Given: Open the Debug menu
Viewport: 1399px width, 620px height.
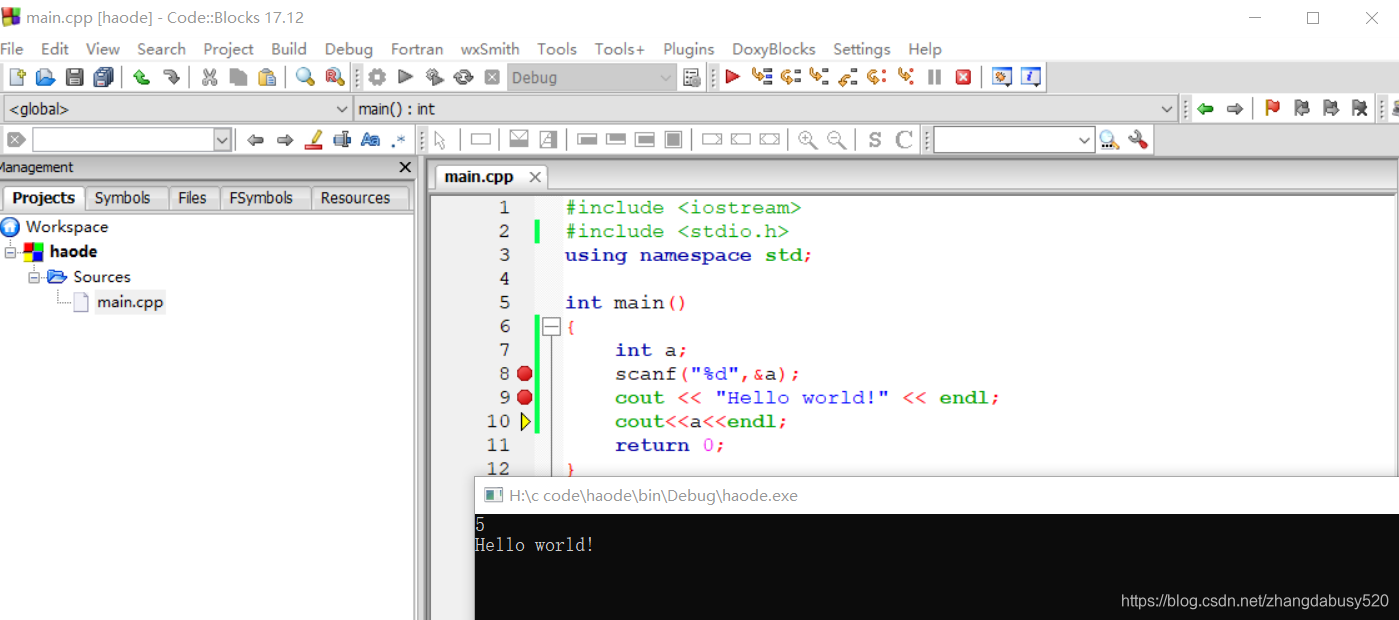Looking at the screenshot, I should click(x=349, y=49).
